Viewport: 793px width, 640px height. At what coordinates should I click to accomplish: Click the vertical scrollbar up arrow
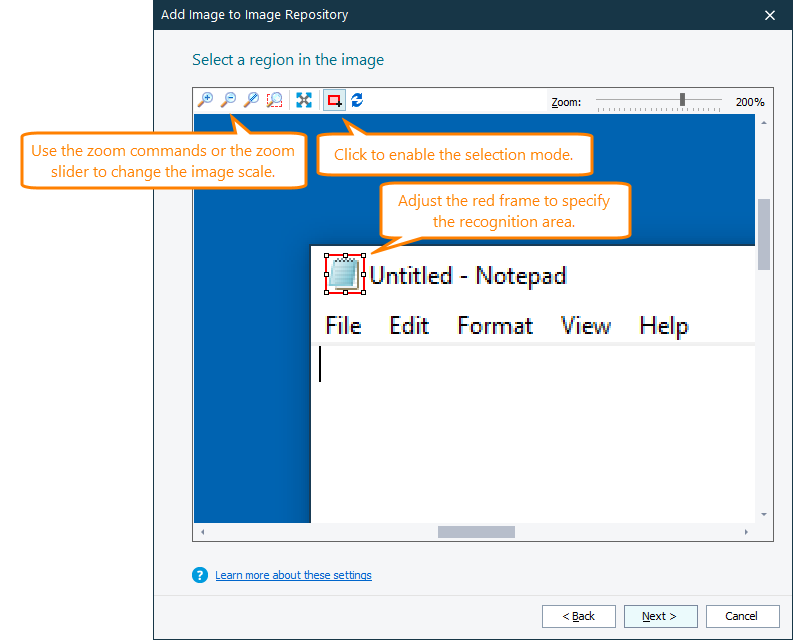(764, 123)
